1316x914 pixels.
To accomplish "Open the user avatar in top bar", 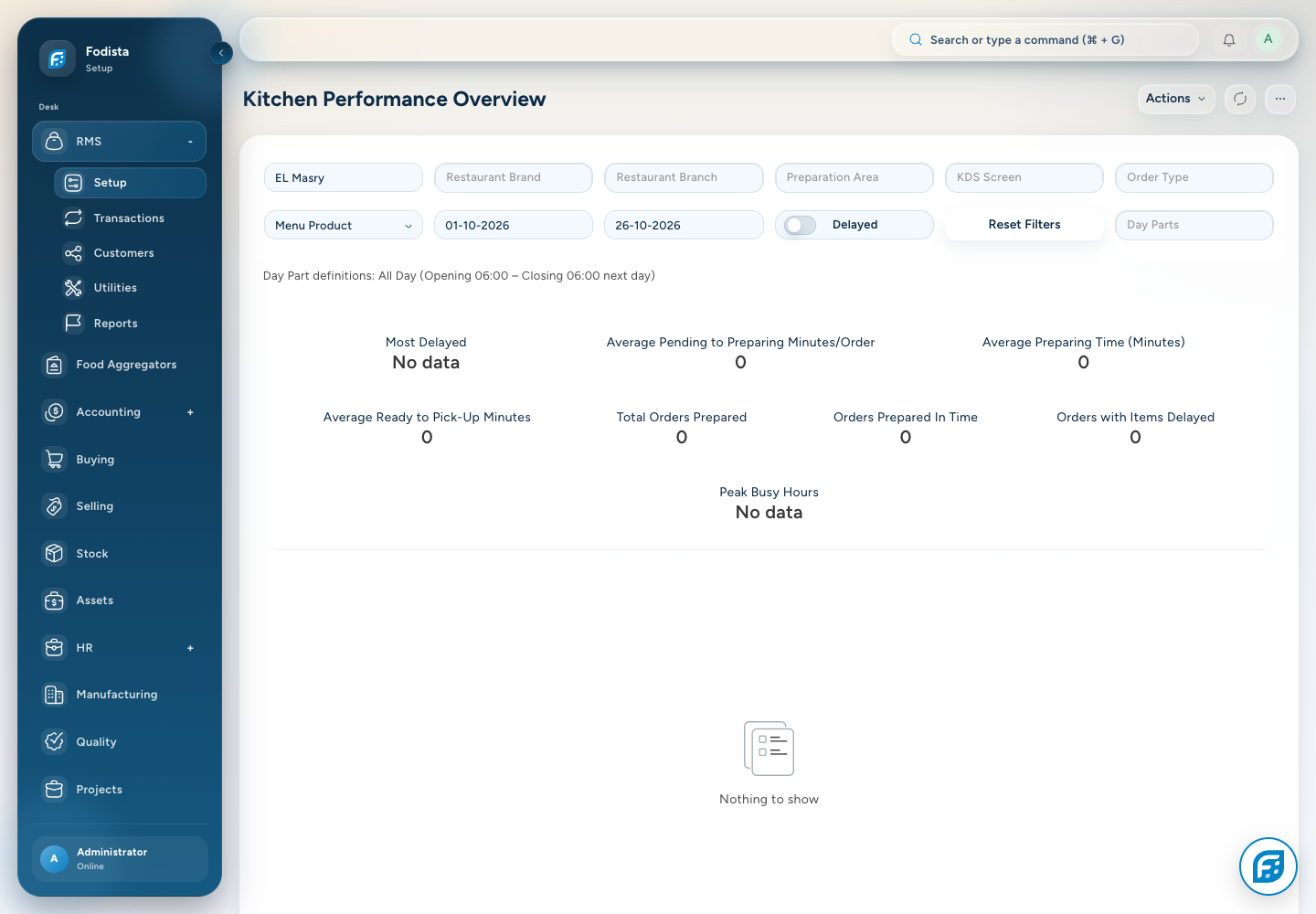I will coord(1268,39).
